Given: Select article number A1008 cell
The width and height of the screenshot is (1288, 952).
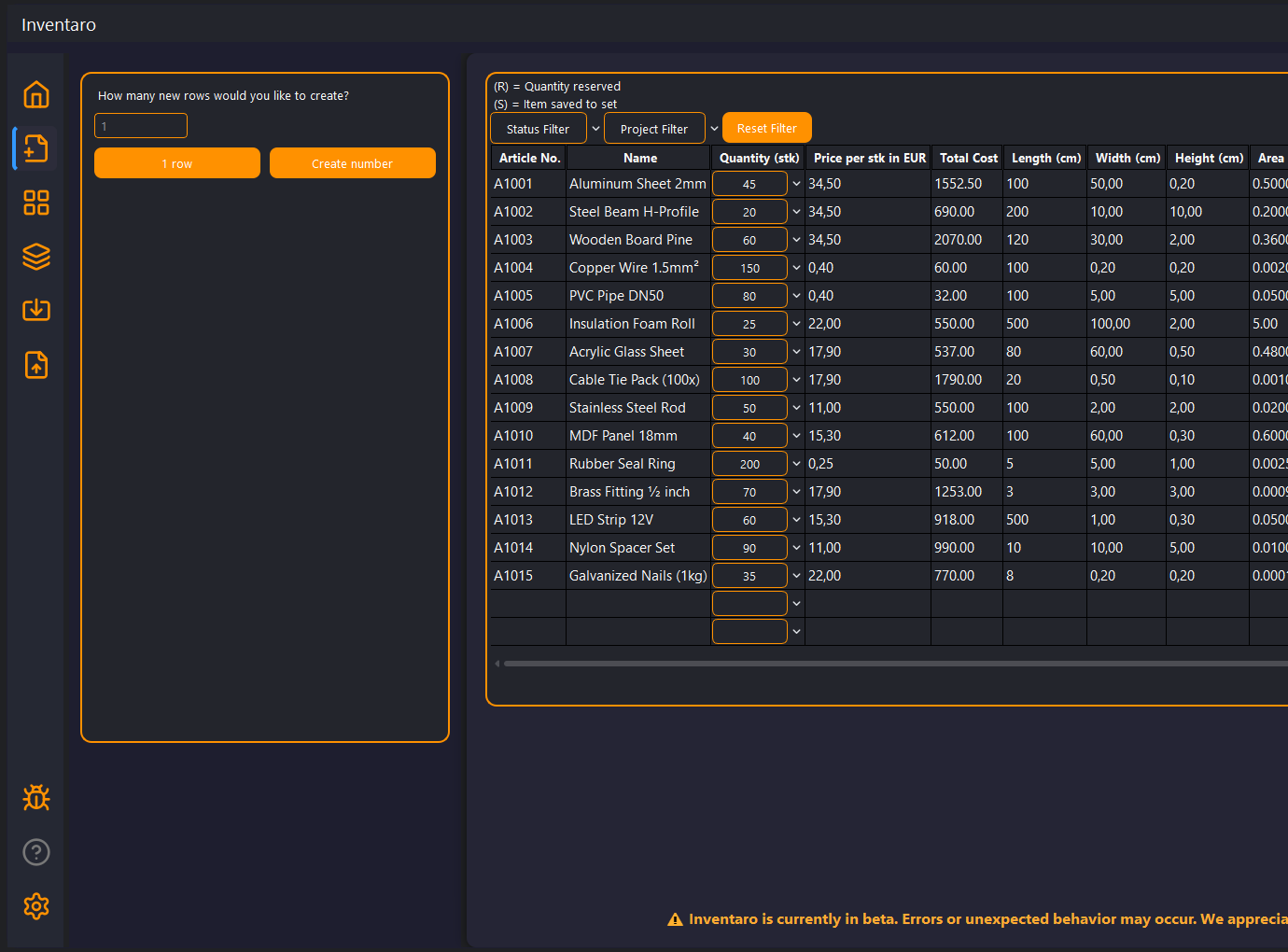Looking at the screenshot, I should click(528, 380).
